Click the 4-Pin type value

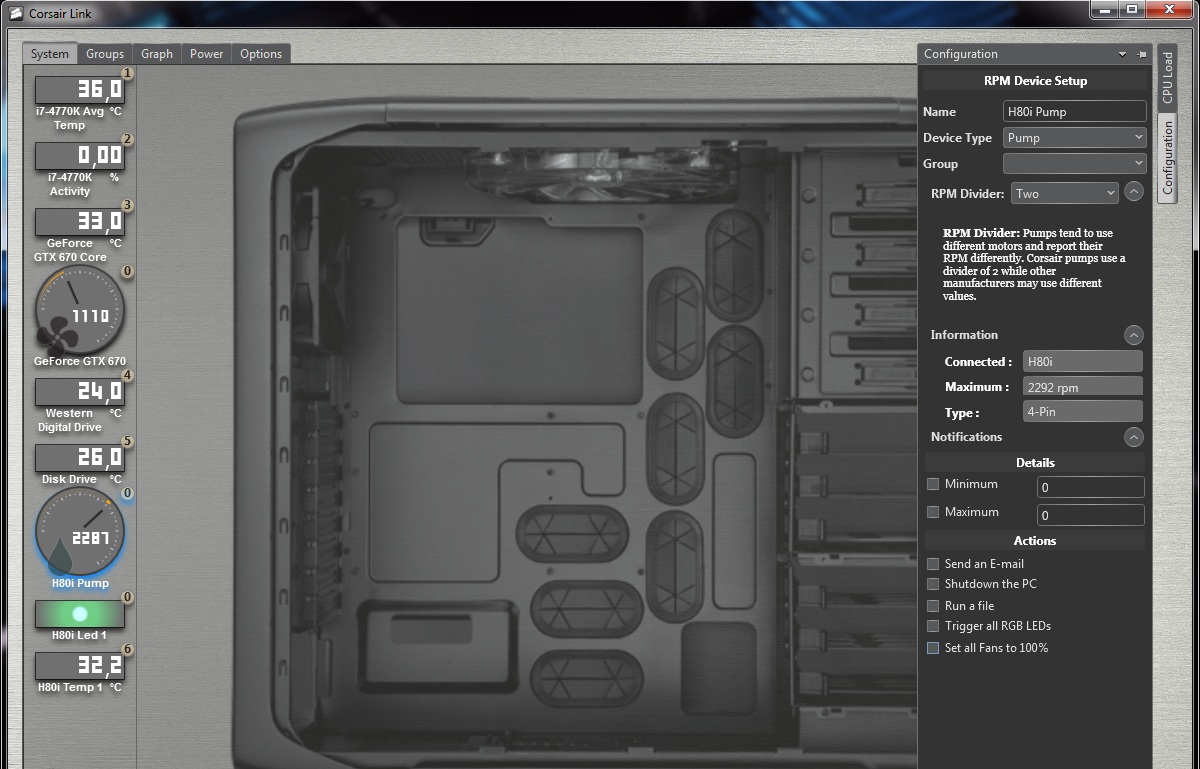tap(1082, 411)
